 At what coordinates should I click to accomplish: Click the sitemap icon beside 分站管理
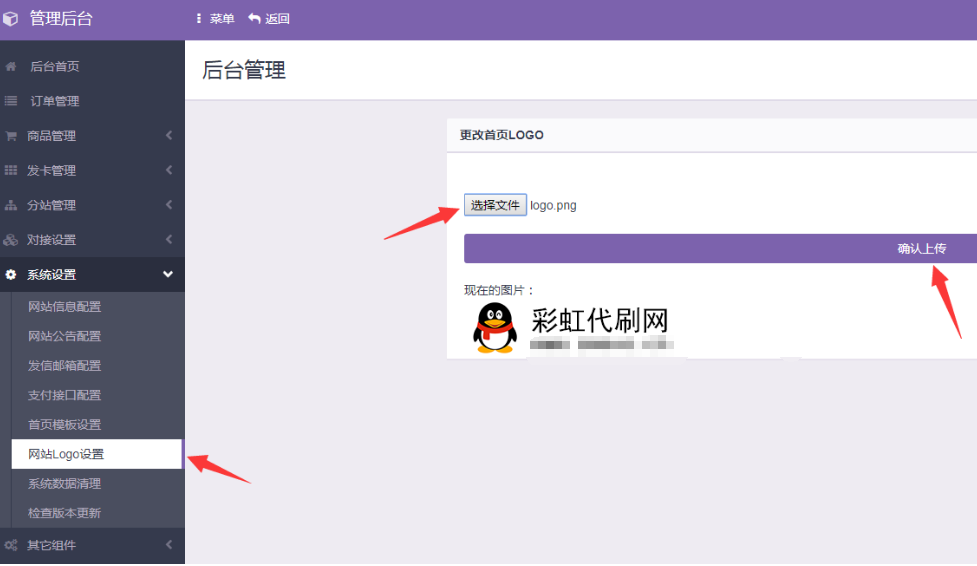pyautogui.click(x=11, y=206)
